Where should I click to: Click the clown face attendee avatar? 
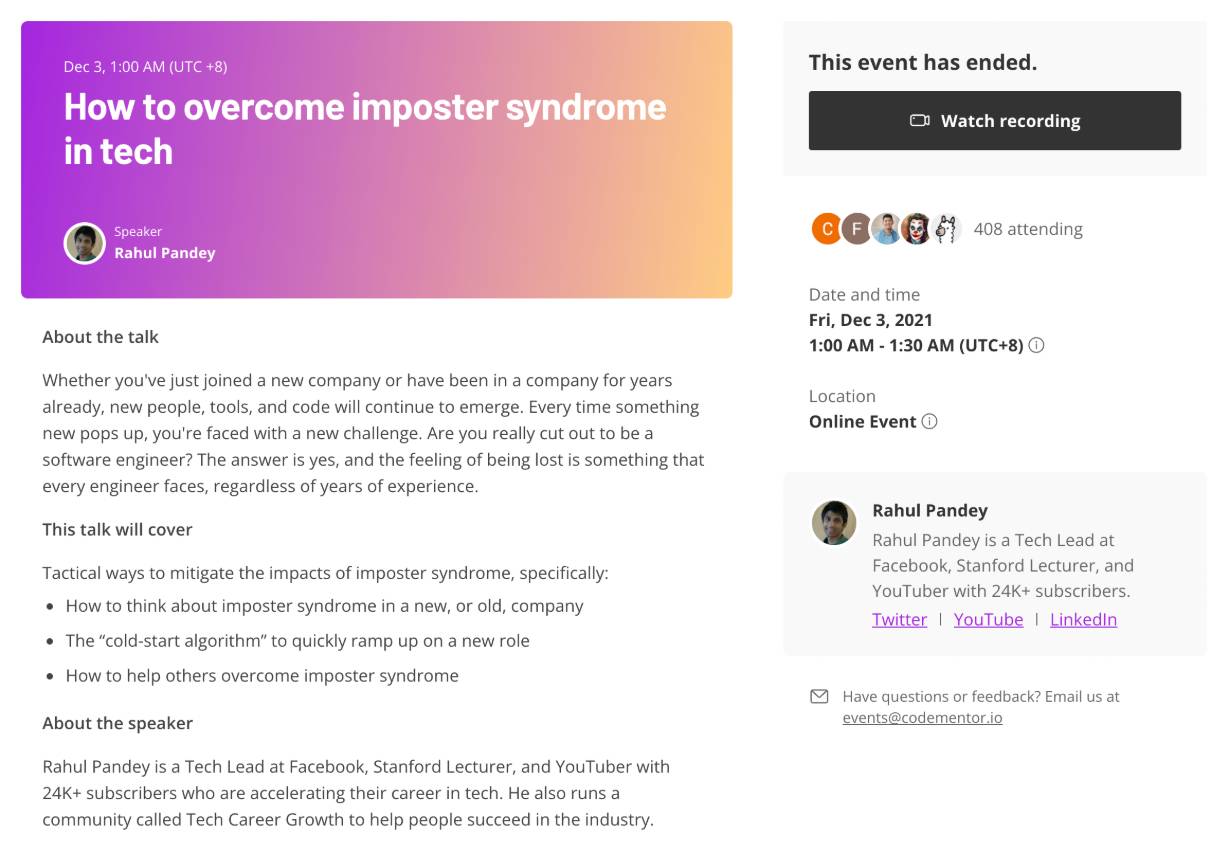[916, 229]
